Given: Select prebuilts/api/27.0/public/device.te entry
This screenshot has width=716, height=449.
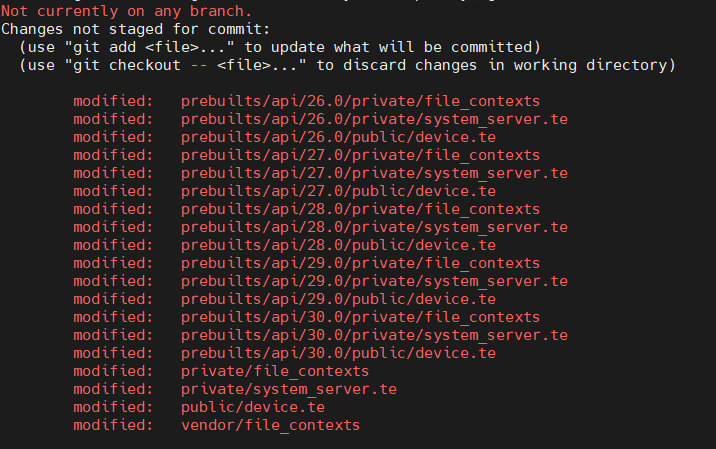Looking at the screenshot, I should (338, 191).
